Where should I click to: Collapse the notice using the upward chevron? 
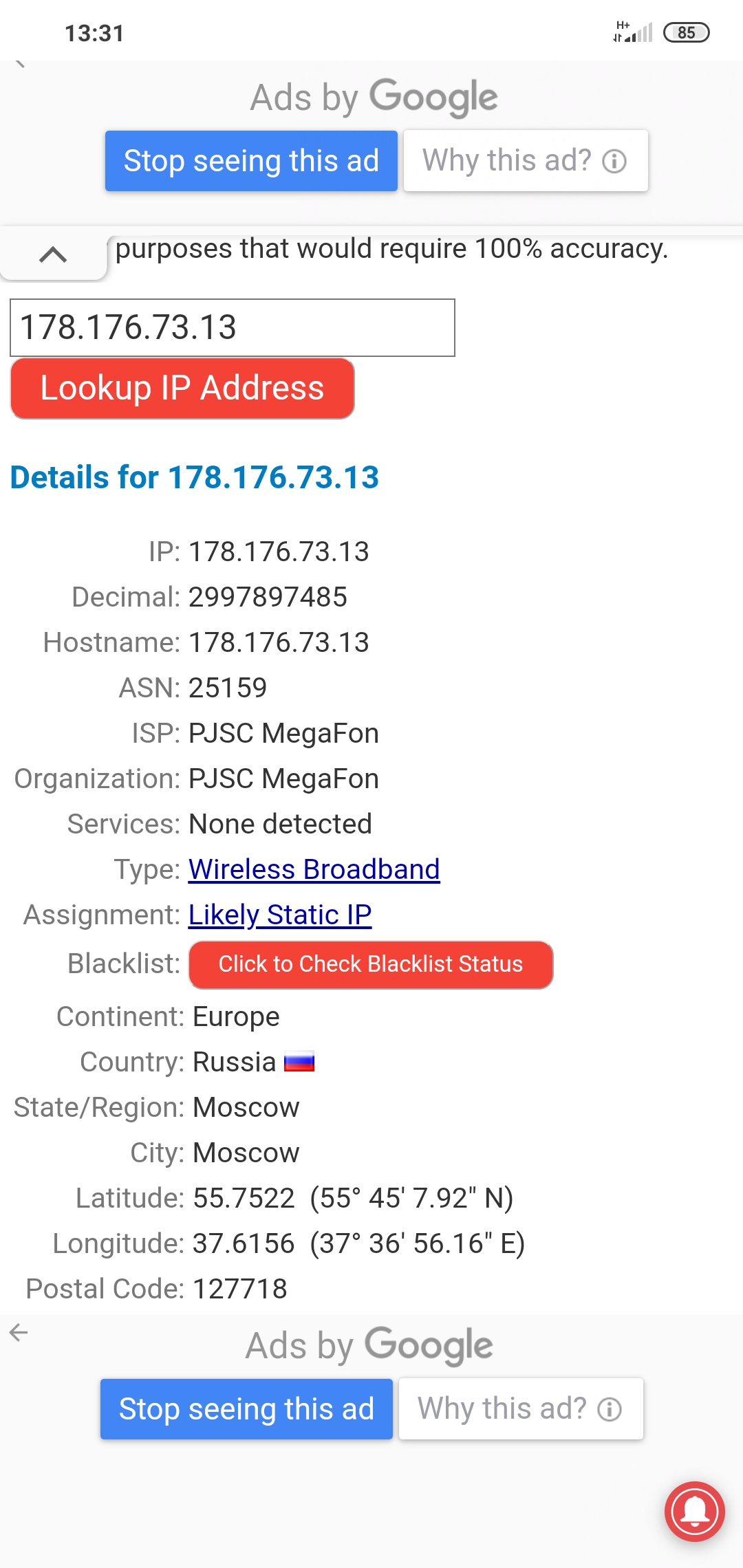tap(53, 254)
